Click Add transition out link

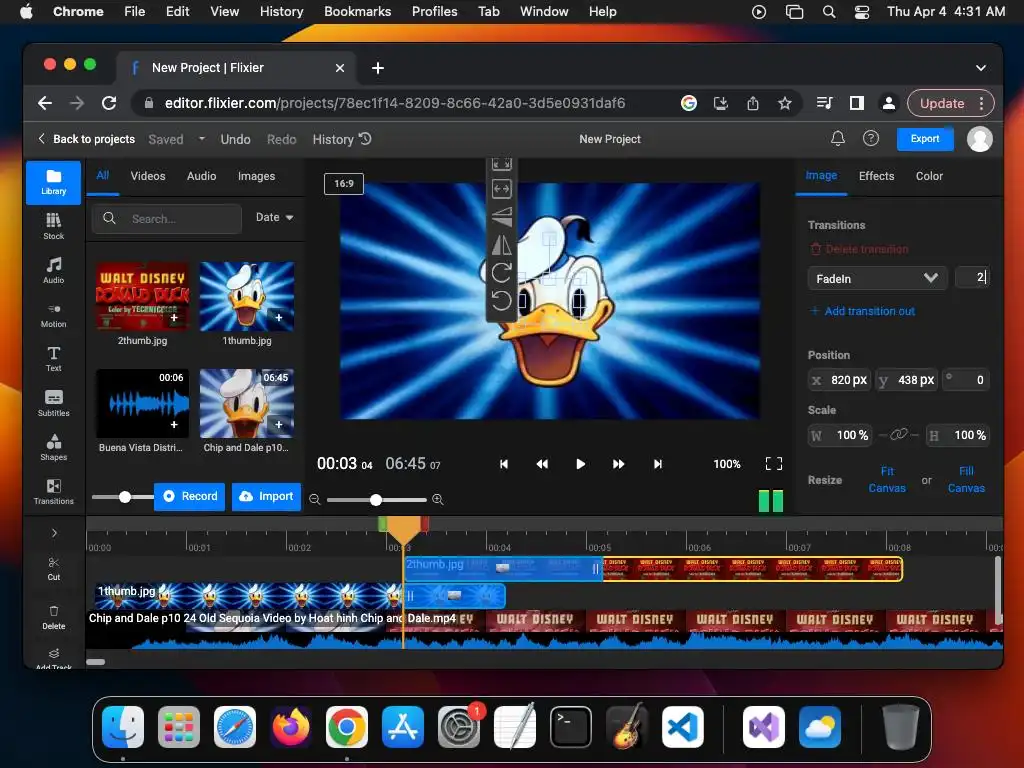tap(863, 311)
